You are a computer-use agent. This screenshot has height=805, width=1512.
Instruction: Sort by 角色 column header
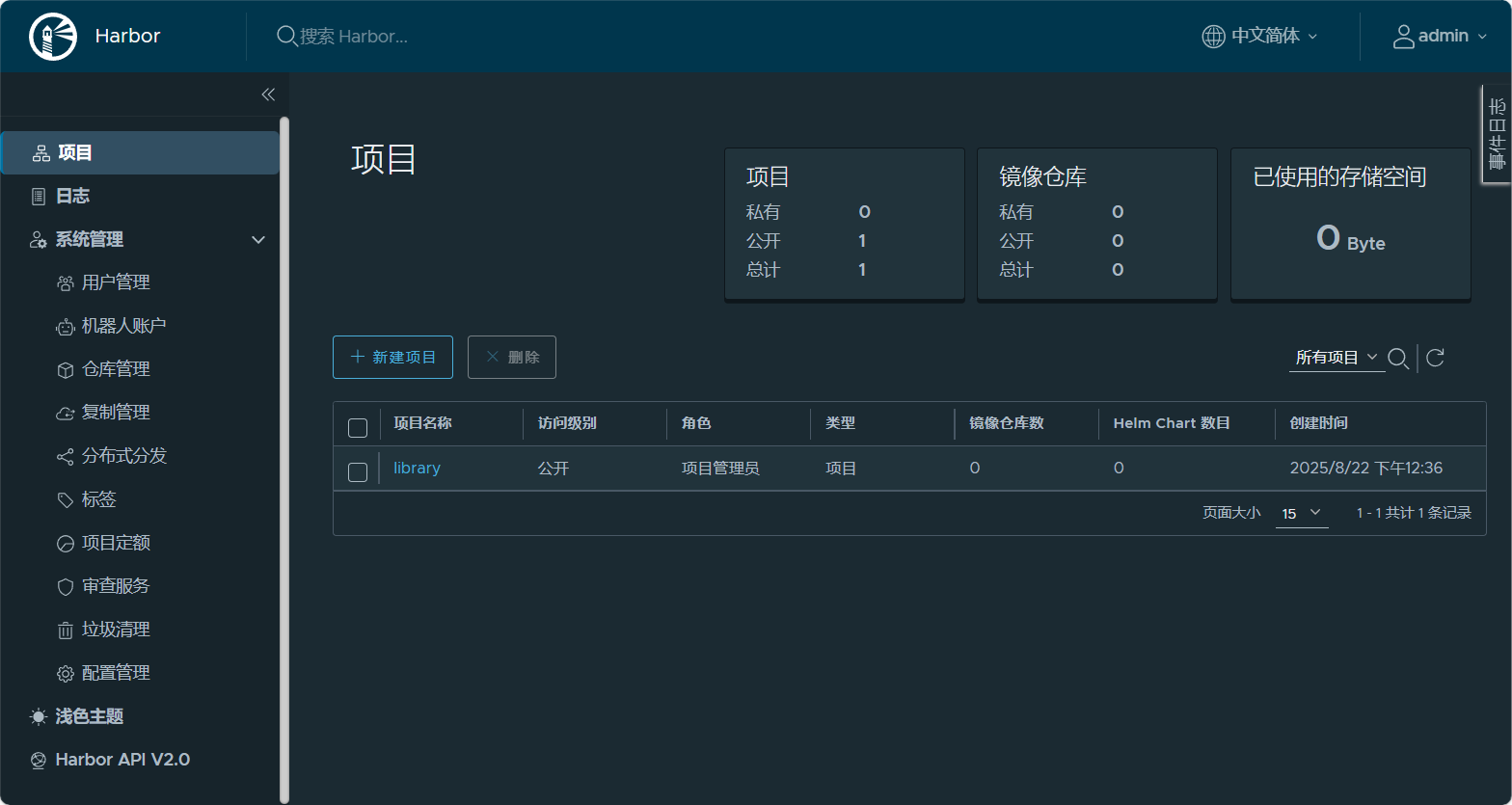pos(696,423)
